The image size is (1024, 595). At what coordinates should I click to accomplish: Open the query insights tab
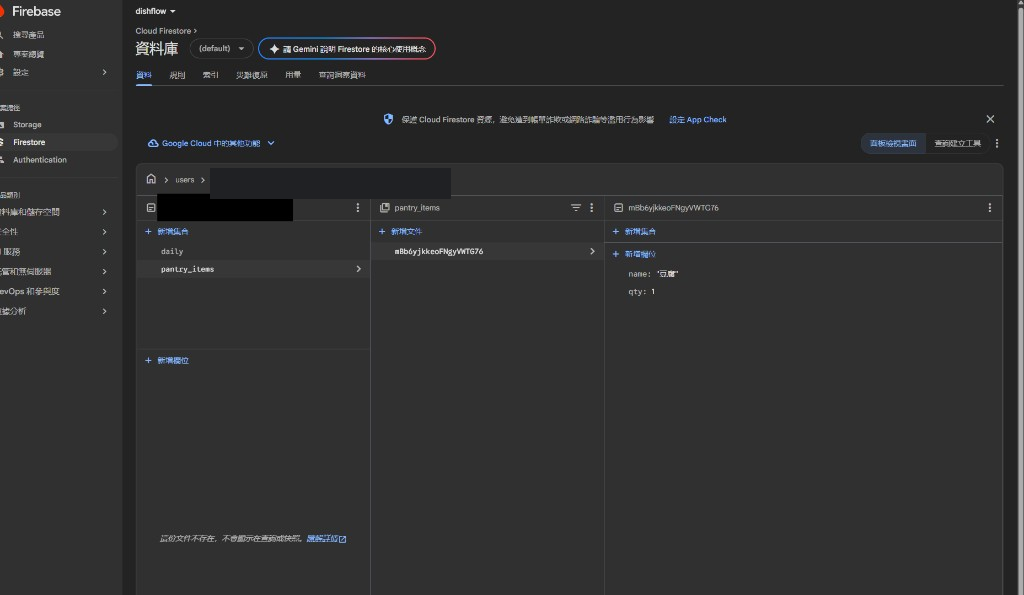point(342,75)
